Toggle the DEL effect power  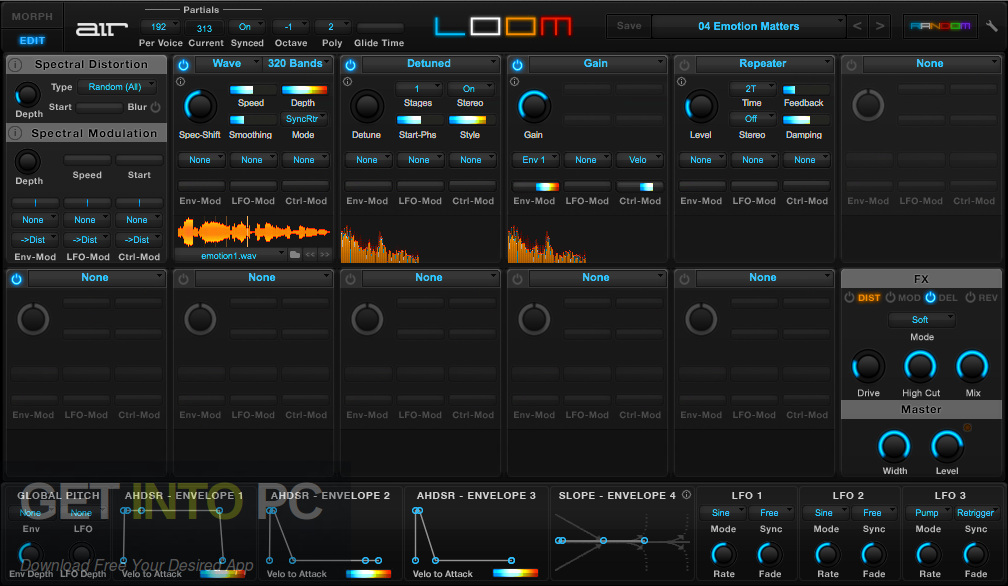[930, 297]
